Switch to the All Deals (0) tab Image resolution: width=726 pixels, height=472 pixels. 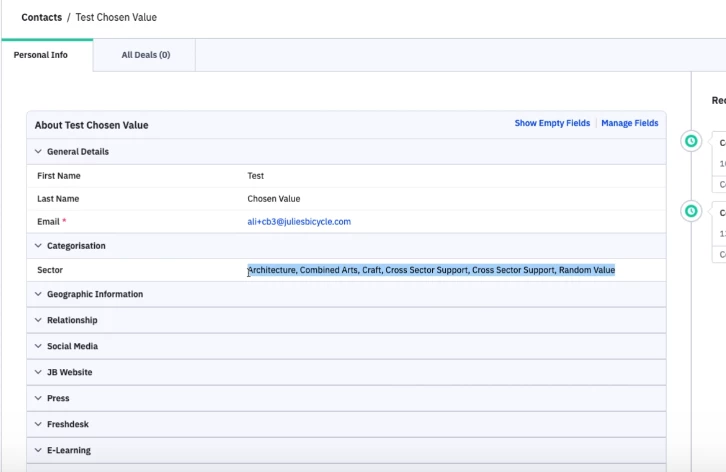(146, 55)
